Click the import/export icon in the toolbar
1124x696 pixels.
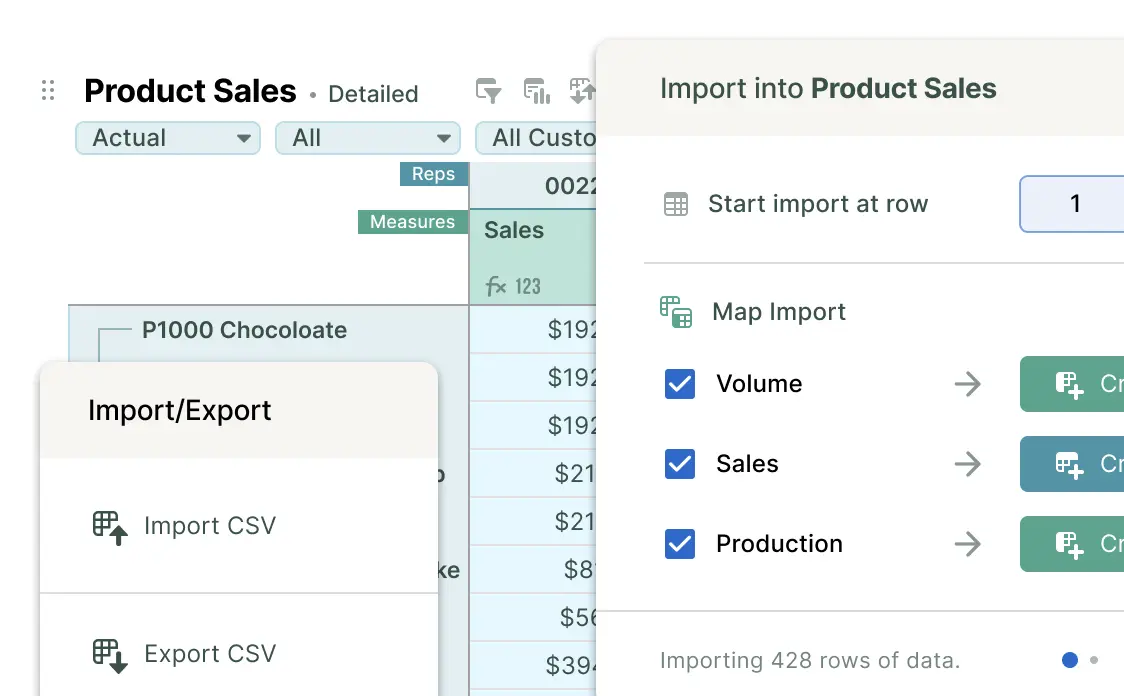click(582, 91)
